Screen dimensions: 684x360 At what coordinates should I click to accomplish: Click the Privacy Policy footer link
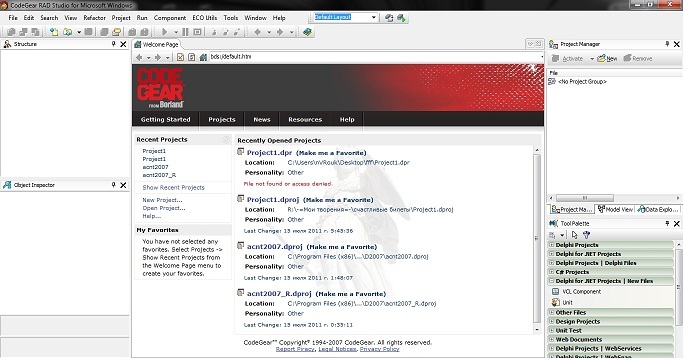(x=379, y=349)
